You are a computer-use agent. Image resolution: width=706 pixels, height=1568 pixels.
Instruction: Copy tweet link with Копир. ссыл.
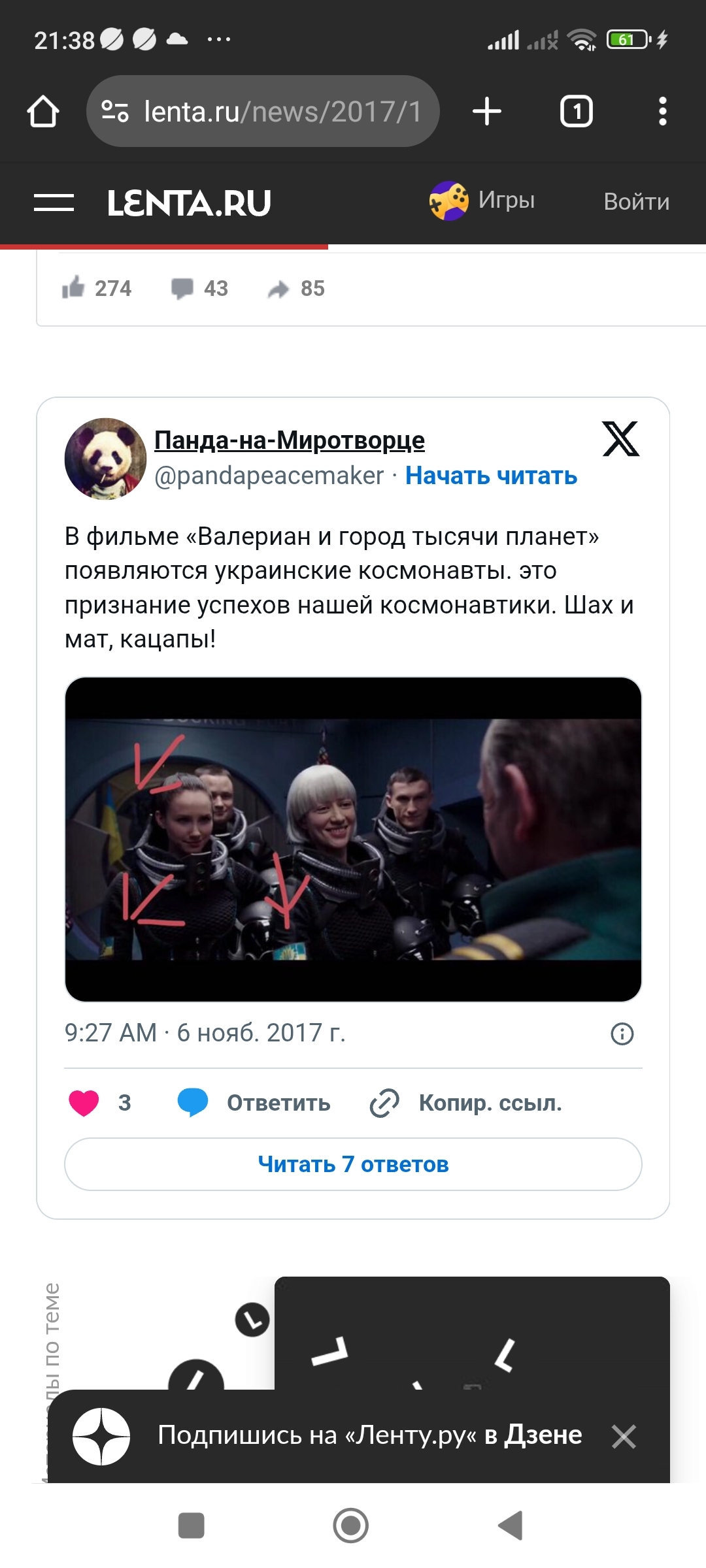(466, 1103)
